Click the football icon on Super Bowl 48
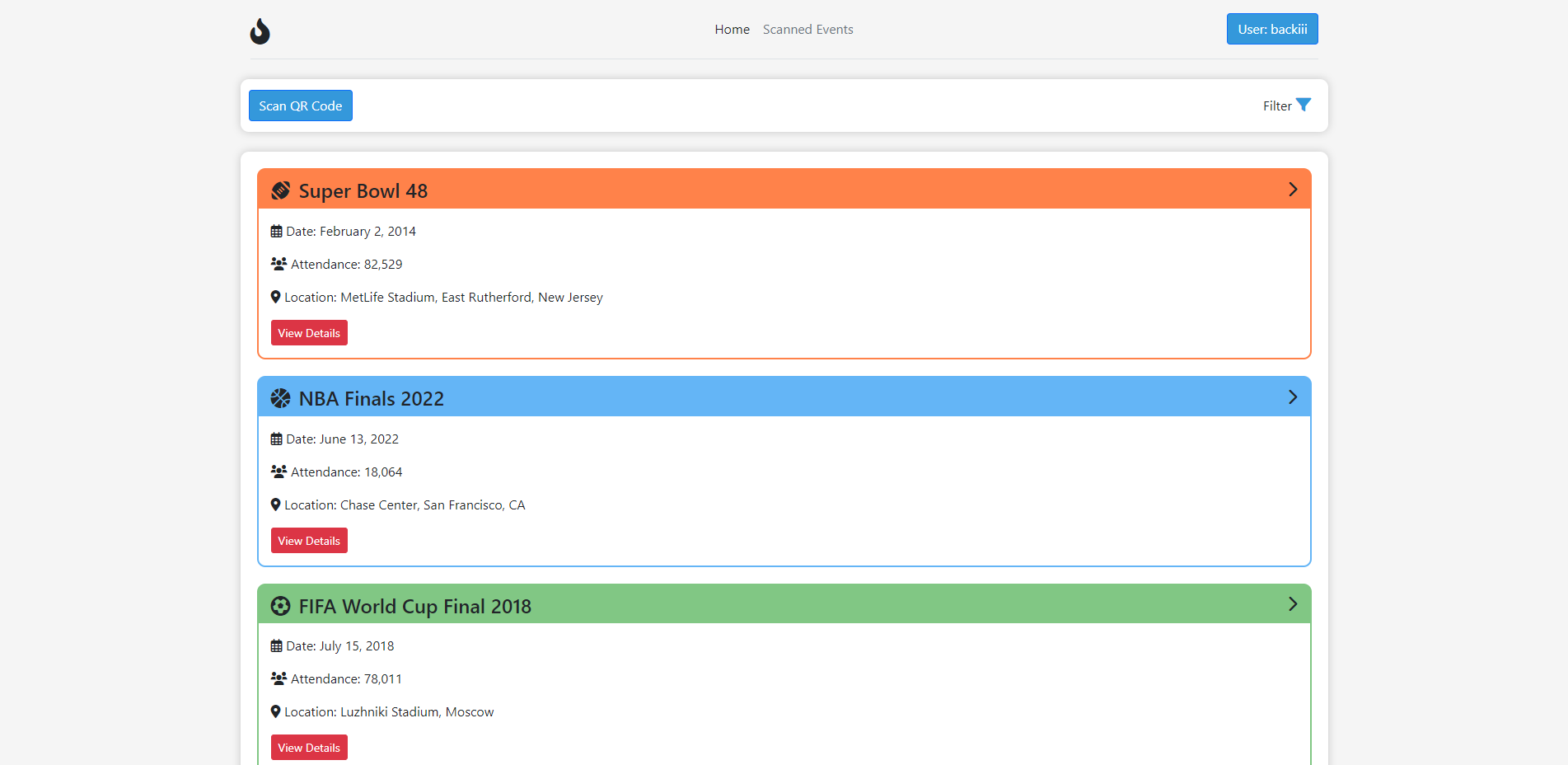Screen dimensions: 1568x765 281,190
